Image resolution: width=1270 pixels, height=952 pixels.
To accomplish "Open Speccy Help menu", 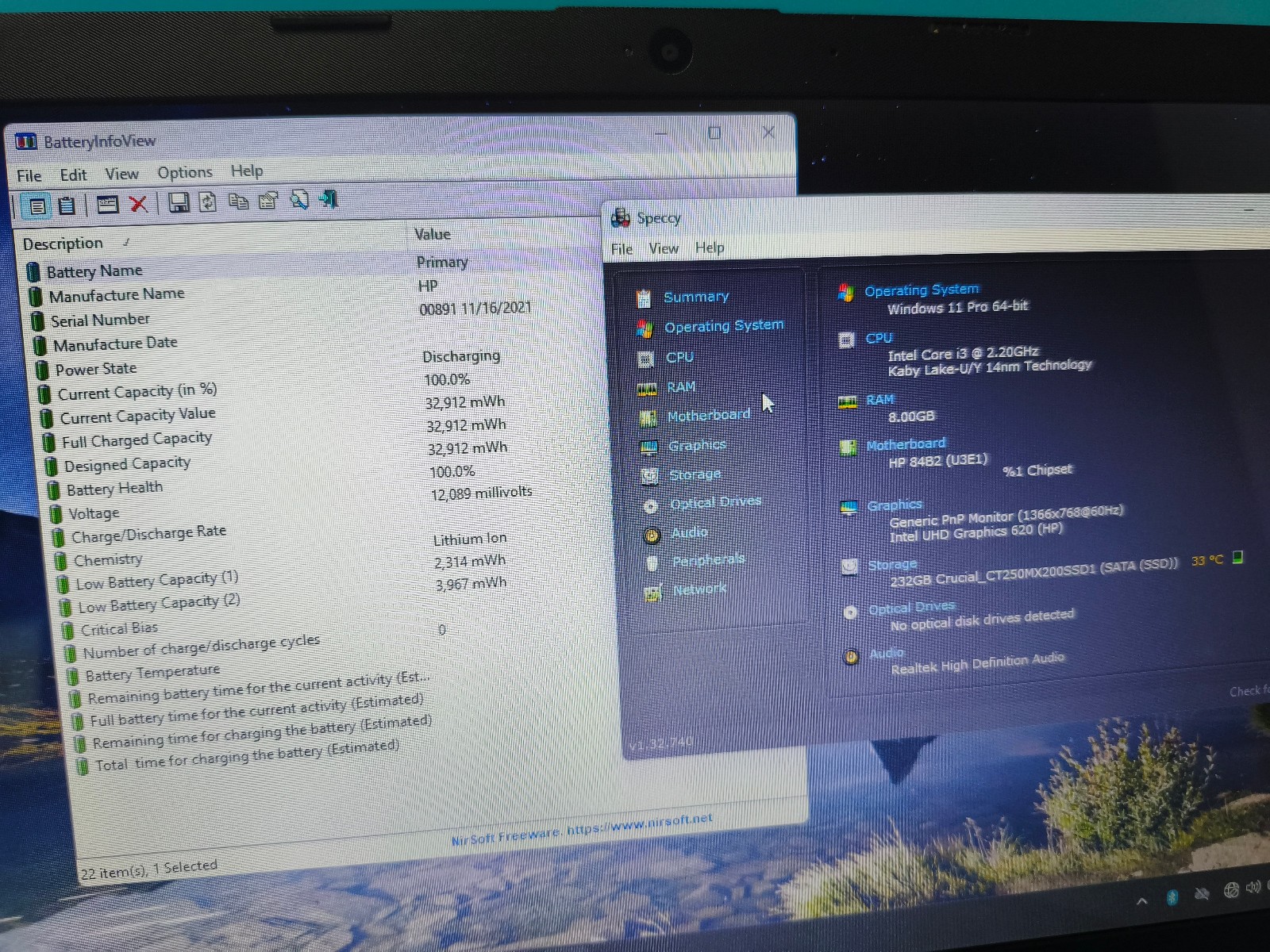I will tap(710, 248).
